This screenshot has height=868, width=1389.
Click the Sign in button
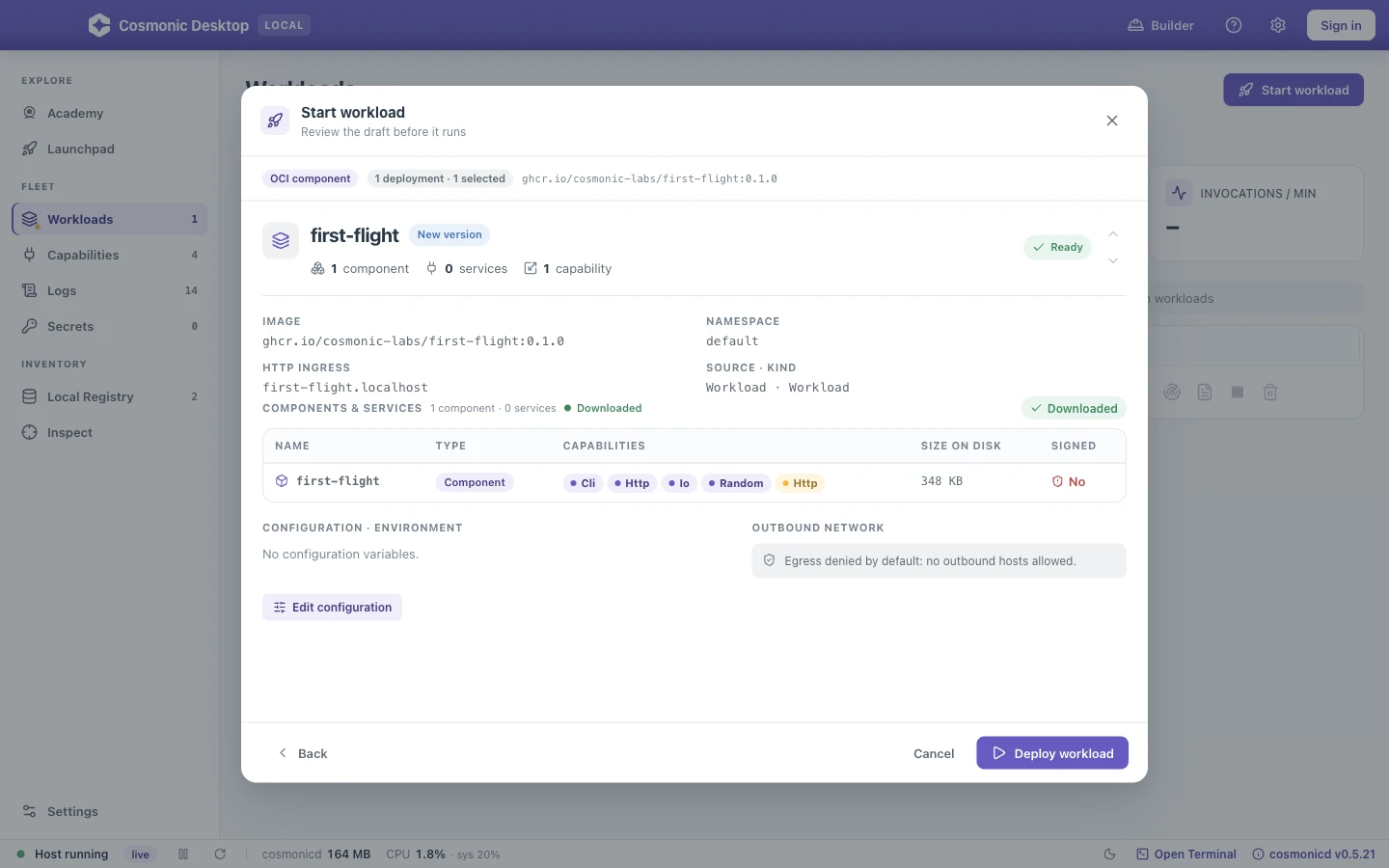1341,25
